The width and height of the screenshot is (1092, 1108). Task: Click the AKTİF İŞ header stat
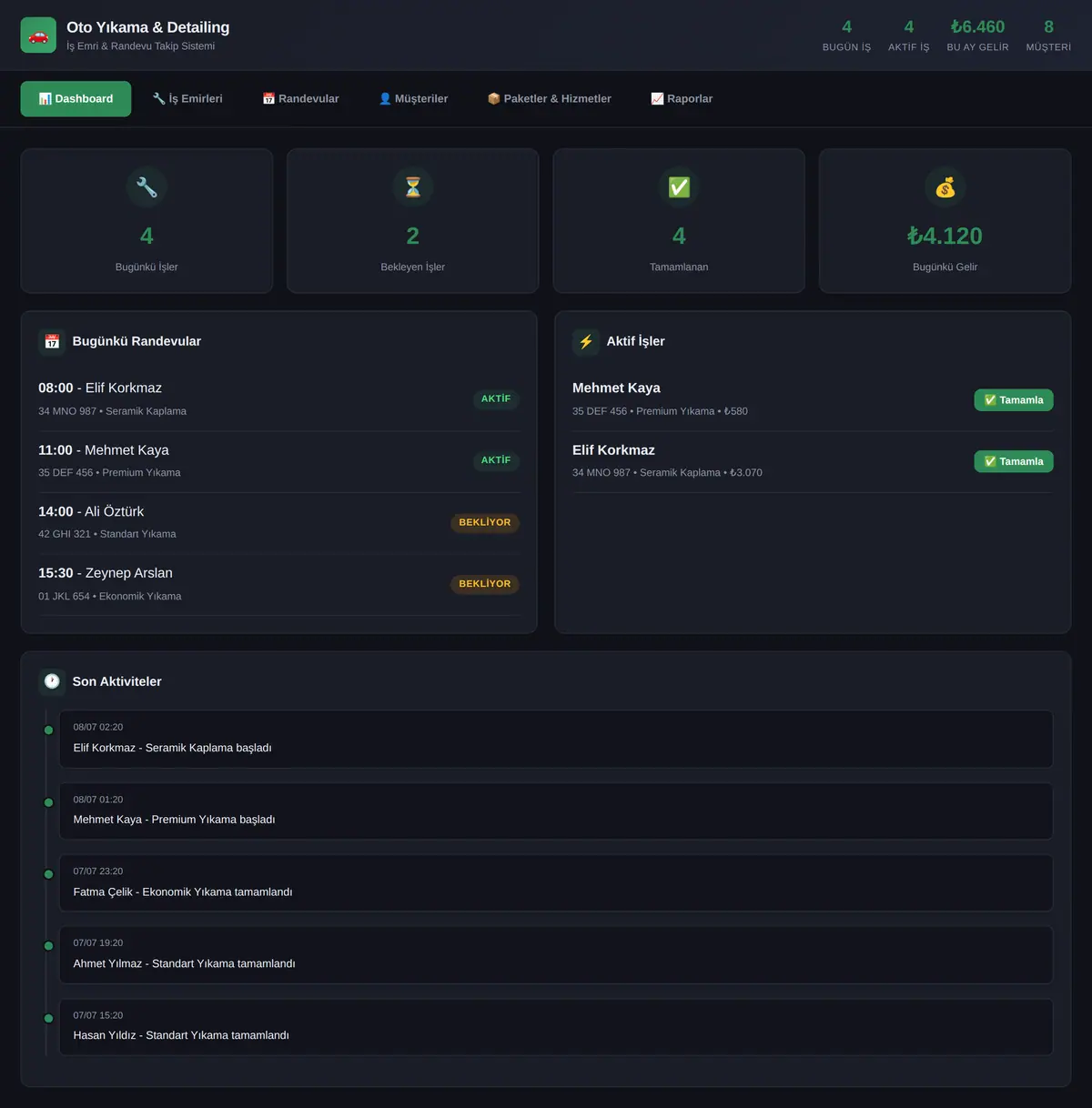(x=908, y=35)
